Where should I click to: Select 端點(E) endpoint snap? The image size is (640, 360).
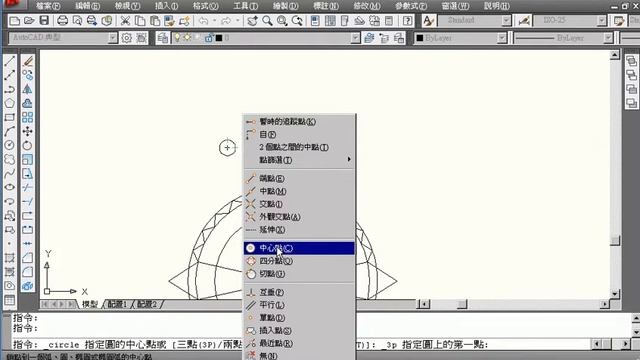(x=300, y=178)
